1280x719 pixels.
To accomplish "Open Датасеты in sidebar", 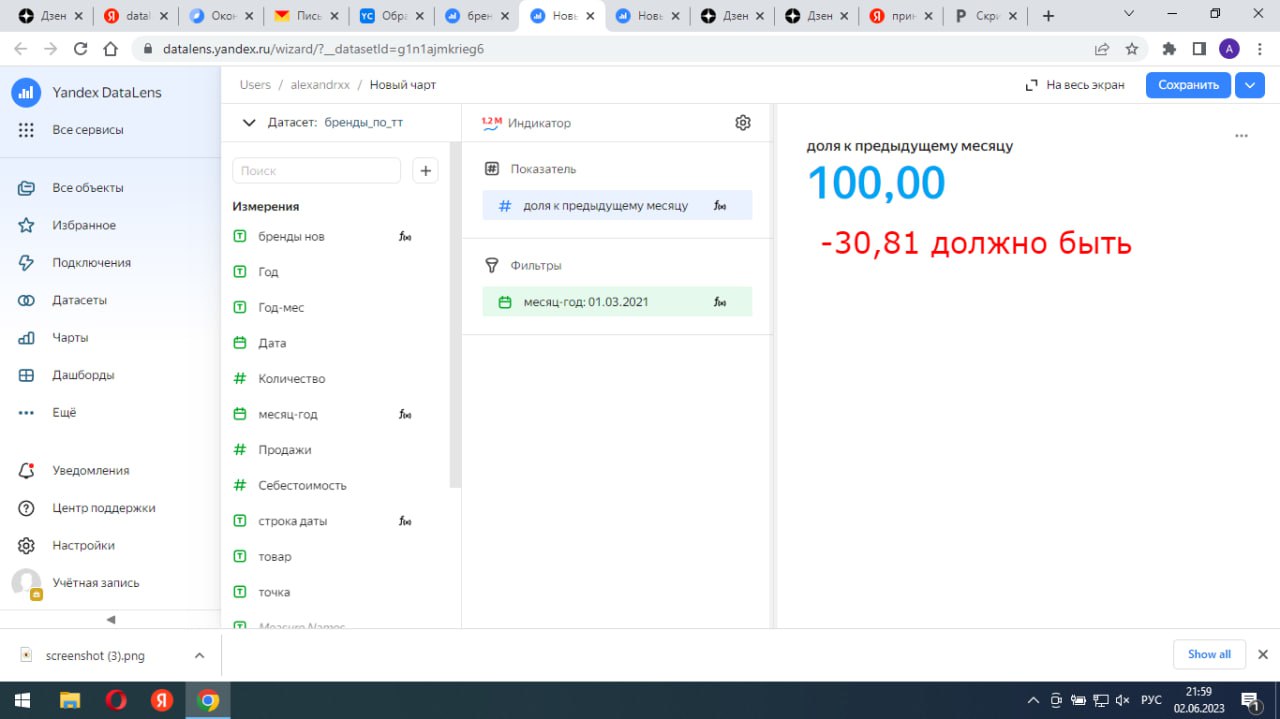I will [79, 300].
